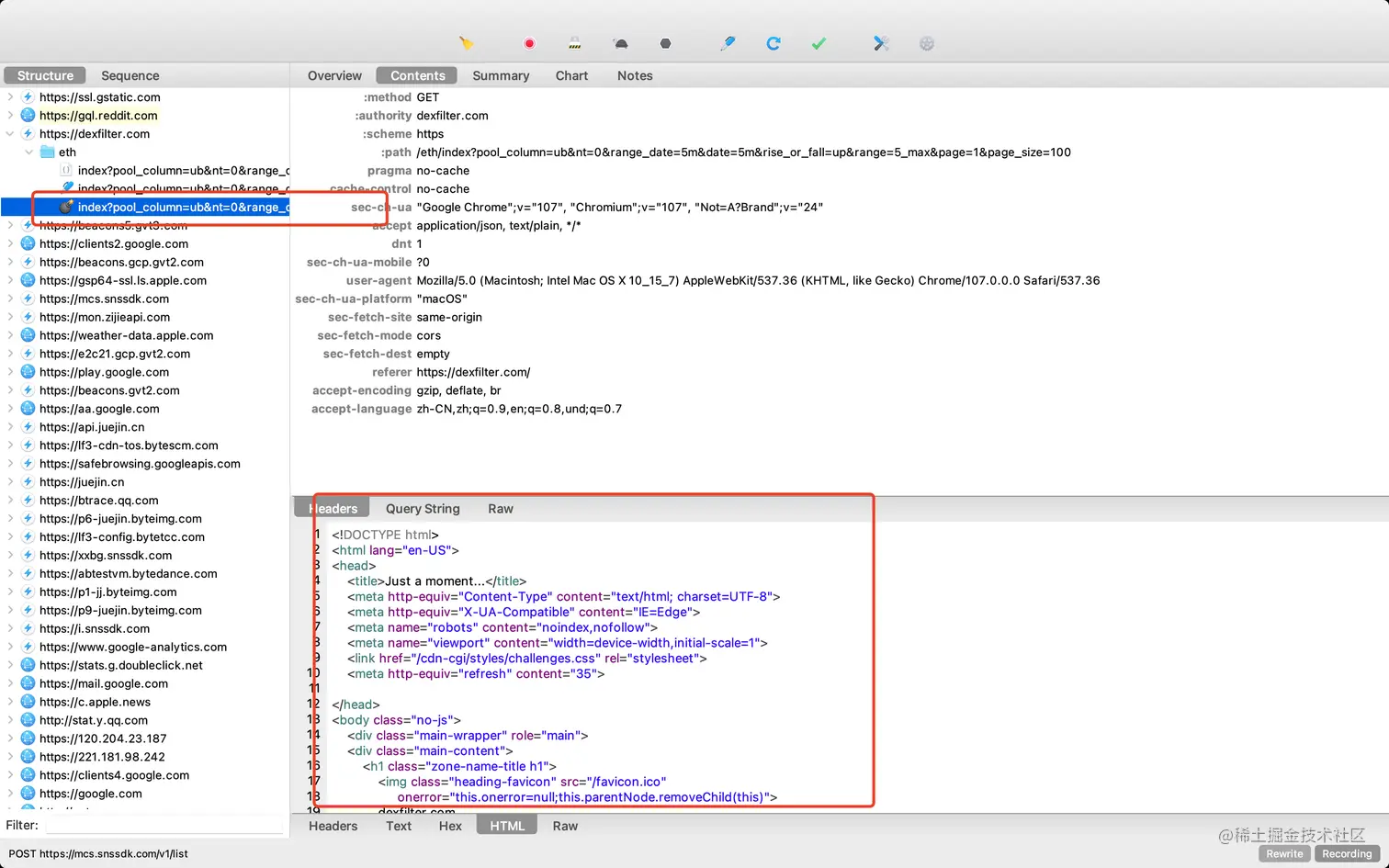Open the response pane Raw tab
This screenshot has width=1389, height=868.
pos(565,826)
